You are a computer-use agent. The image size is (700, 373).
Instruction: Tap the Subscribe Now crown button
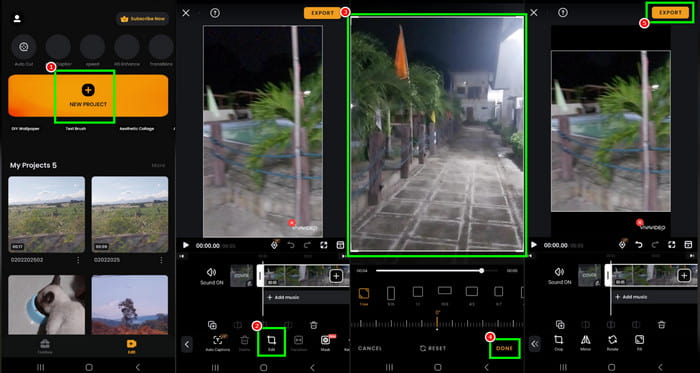(142, 19)
